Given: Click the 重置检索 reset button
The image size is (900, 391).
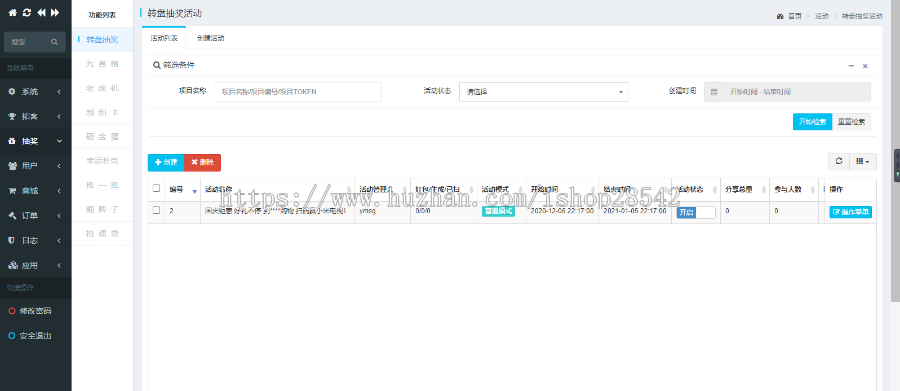Looking at the screenshot, I should (x=852, y=122).
